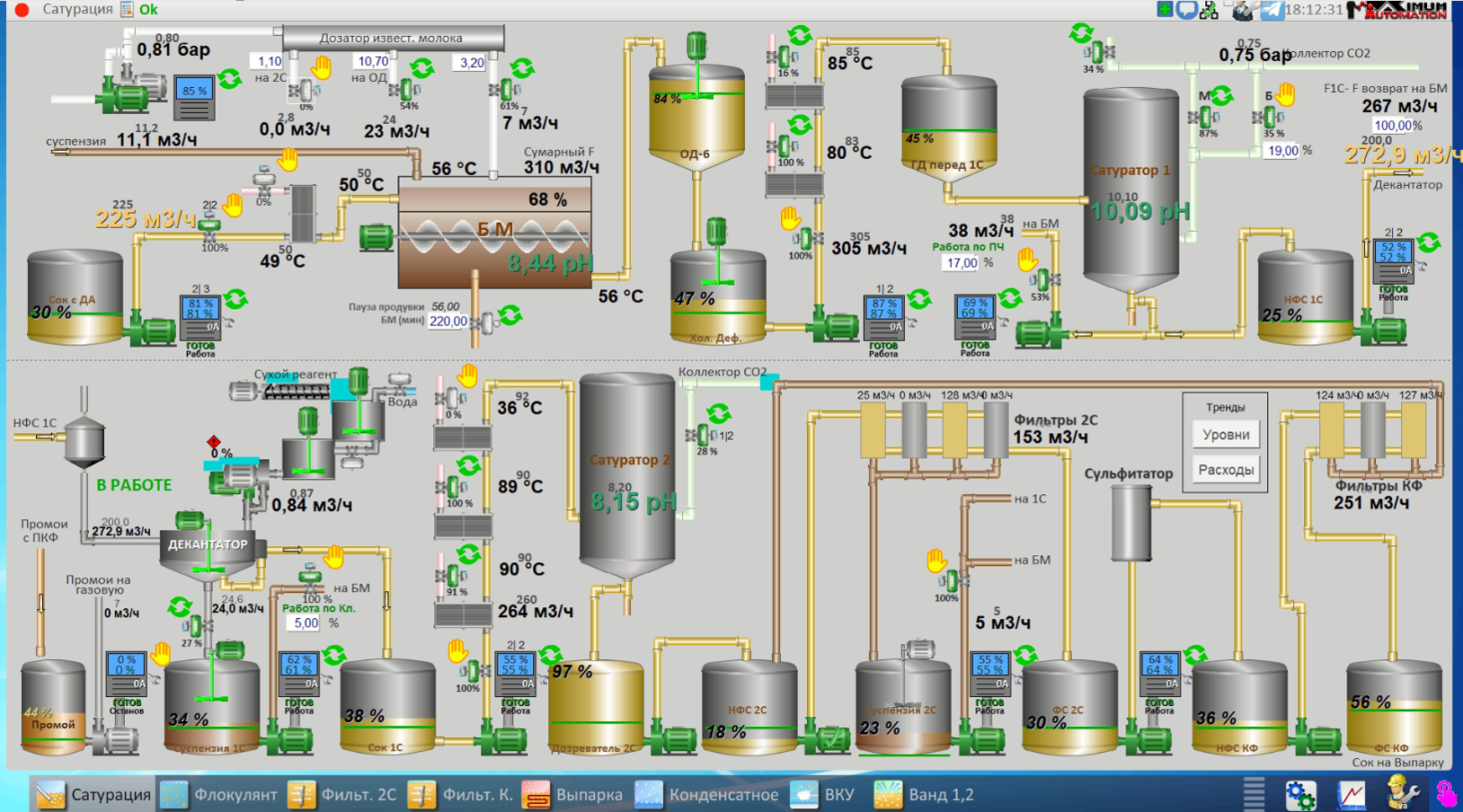Toggle auto mode above М valve

coord(1221,94)
